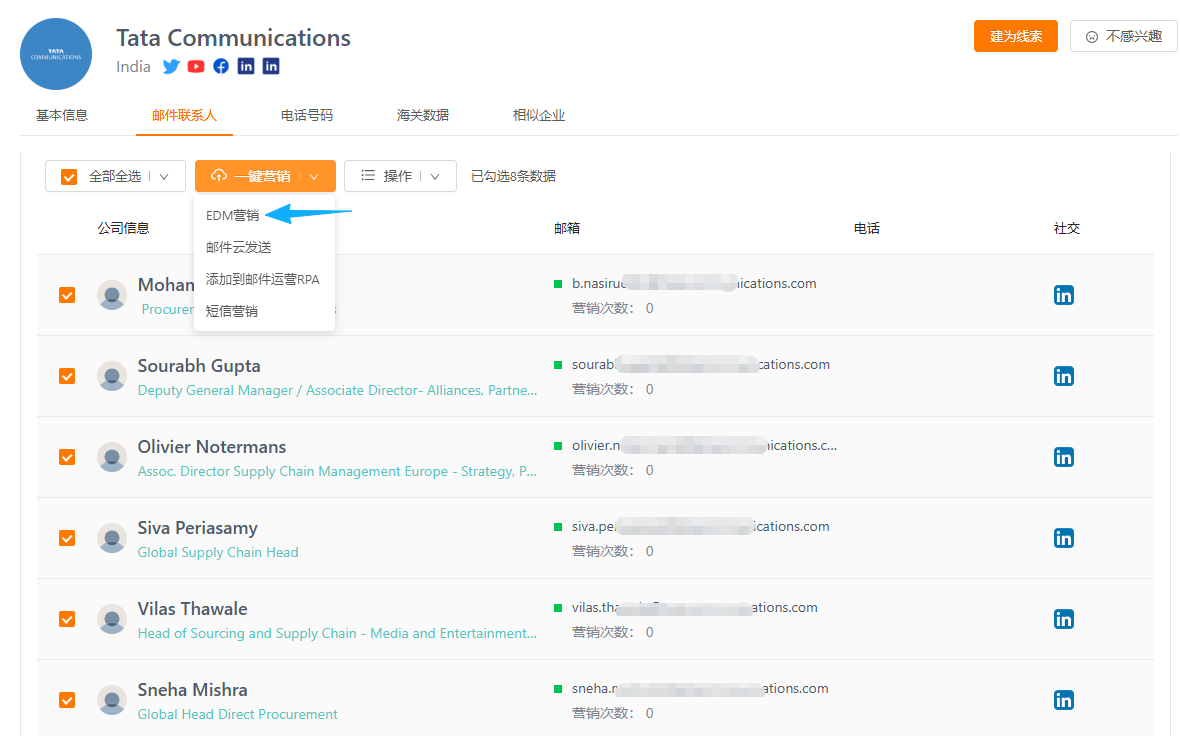Click Siva Periasamy's avatar icon
This screenshot has width=1180, height=736.
point(112,538)
